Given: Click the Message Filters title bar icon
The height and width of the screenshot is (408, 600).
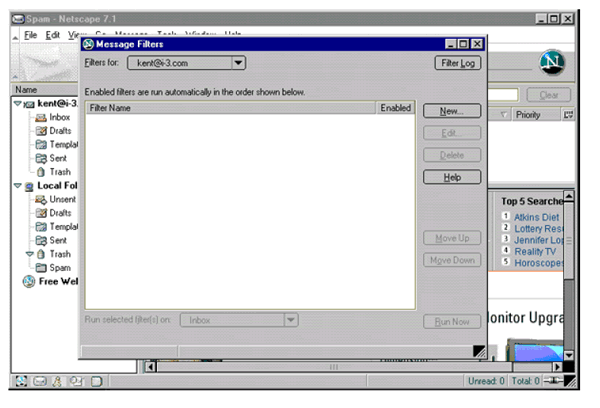Looking at the screenshot, I should tap(88, 44).
